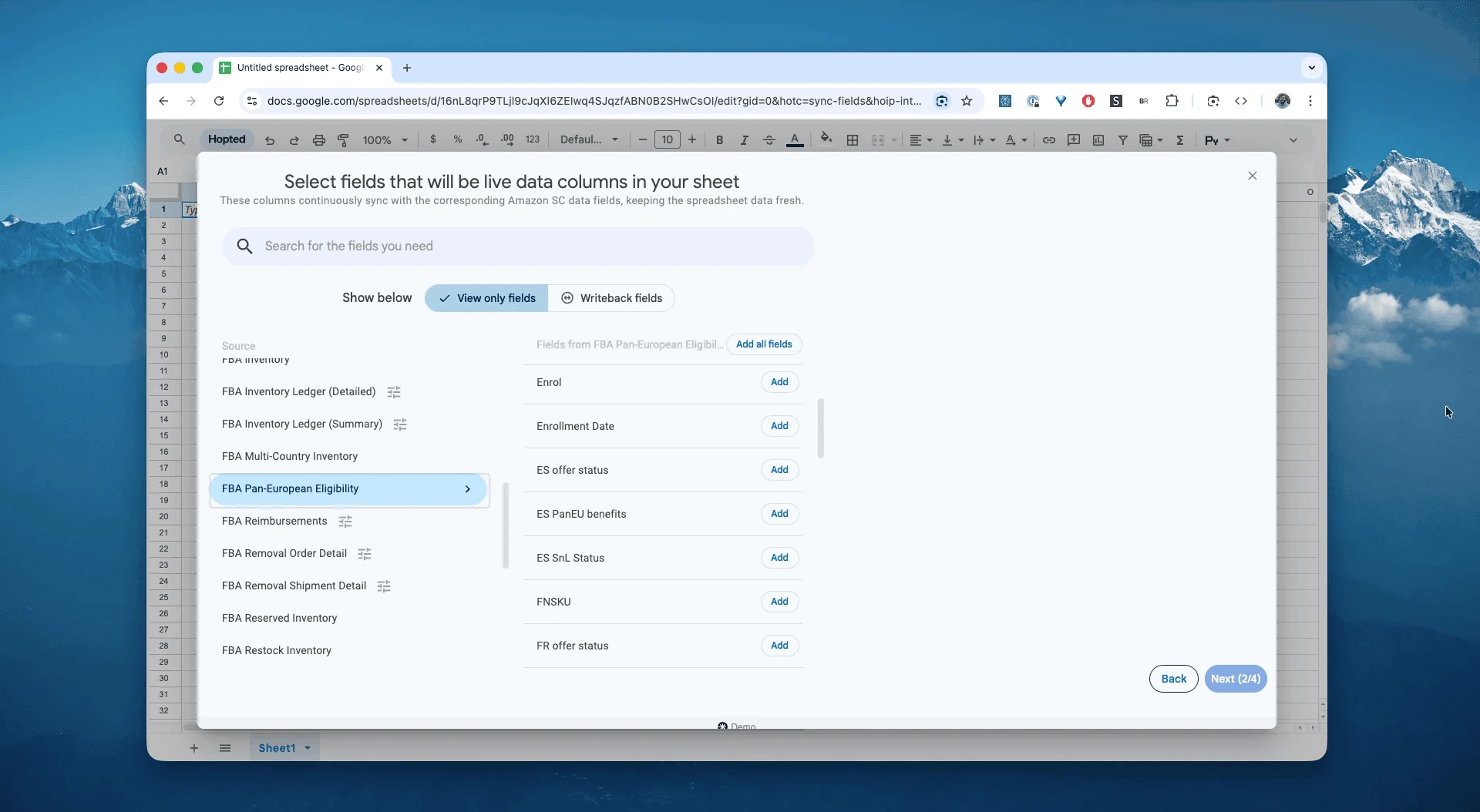
Task: Open the zoom 100% dropdown
Action: pyautogui.click(x=385, y=140)
